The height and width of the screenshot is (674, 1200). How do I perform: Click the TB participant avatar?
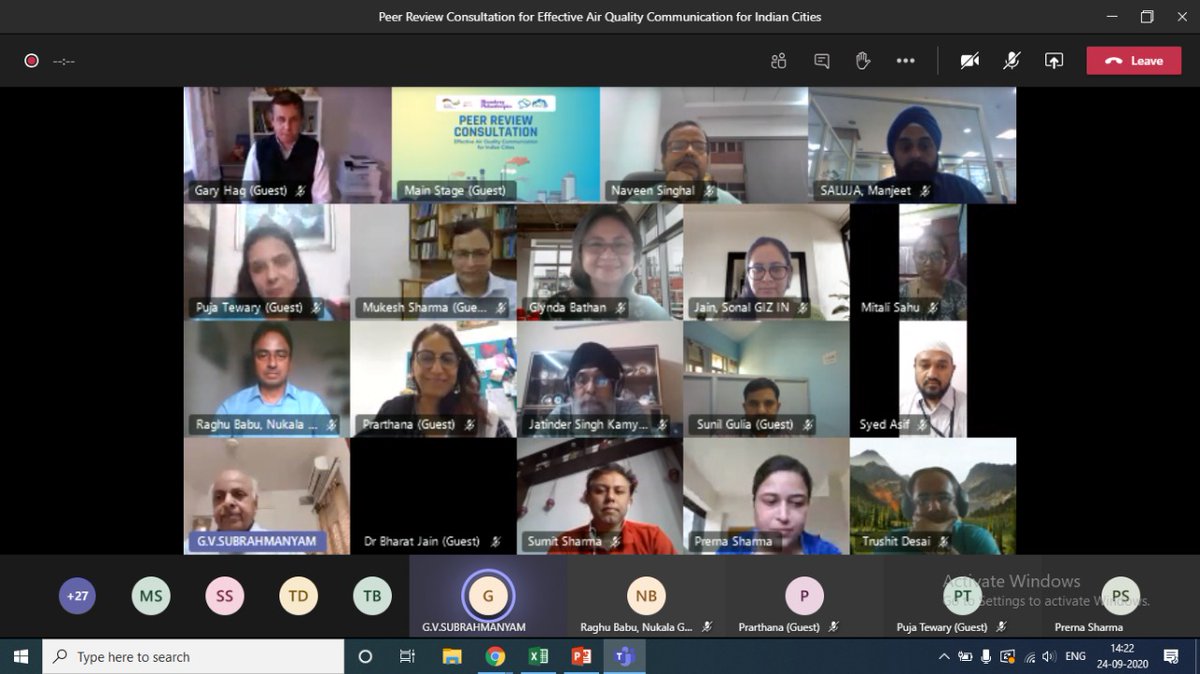(372, 596)
